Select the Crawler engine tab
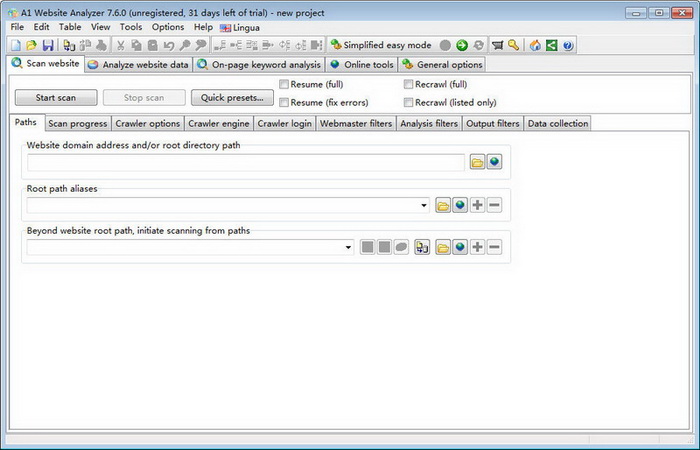 click(219, 124)
